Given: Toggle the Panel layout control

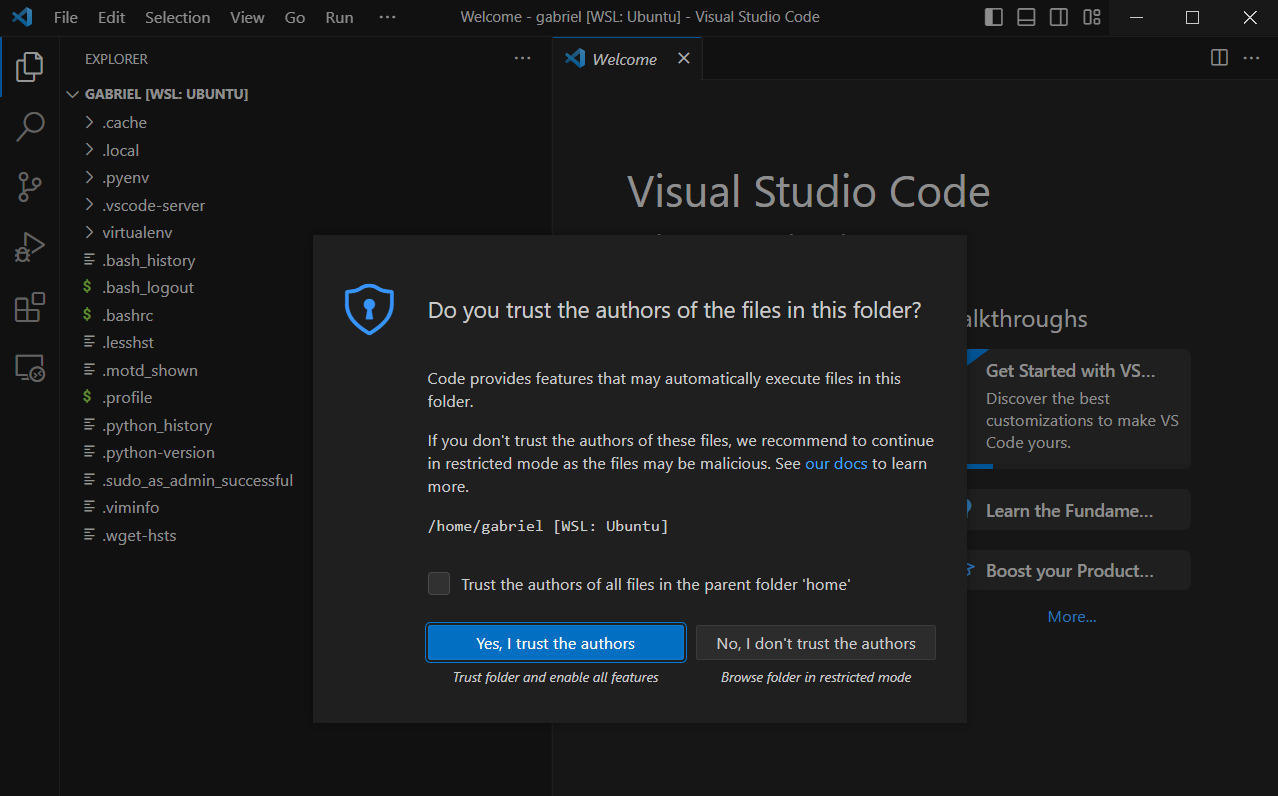Looking at the screenshot, I should (x=1026, y=17).
